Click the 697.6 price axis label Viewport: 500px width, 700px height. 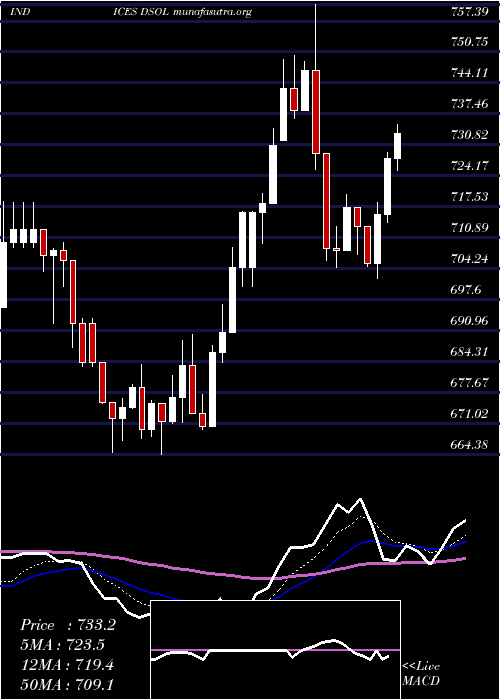pos(466,290)
